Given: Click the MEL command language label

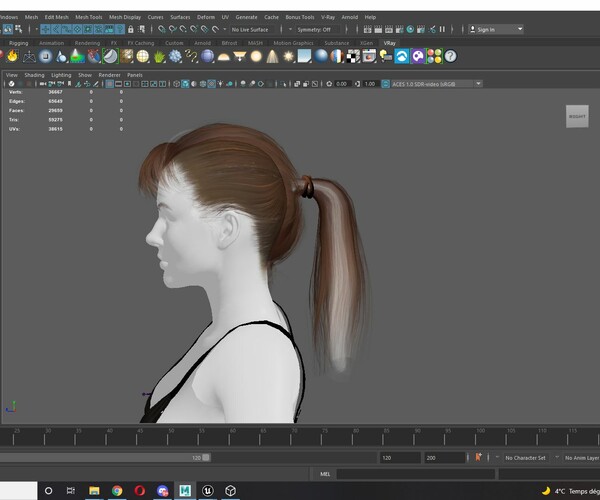Looking at the screenshot, I should pos(325,474).
